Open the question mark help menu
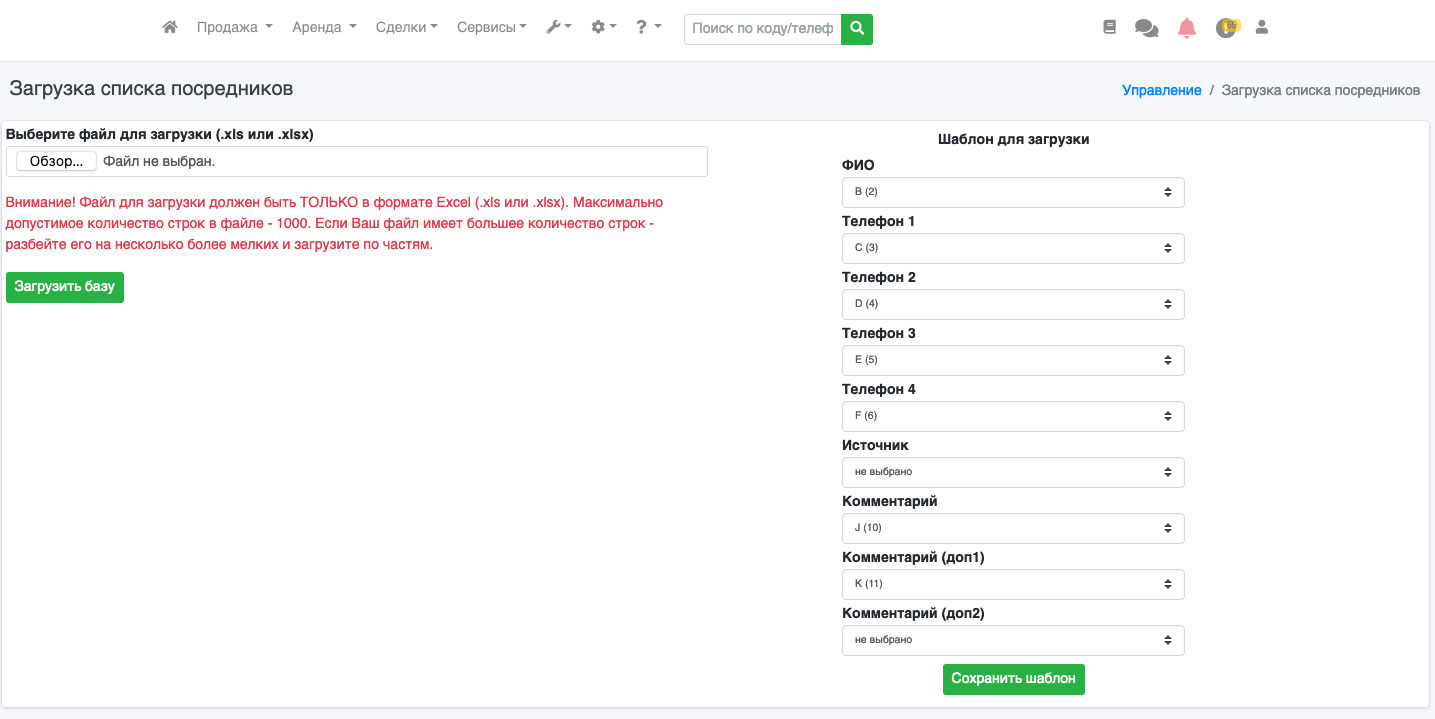This screenshot has width=1435, height=719. [648, 28]
